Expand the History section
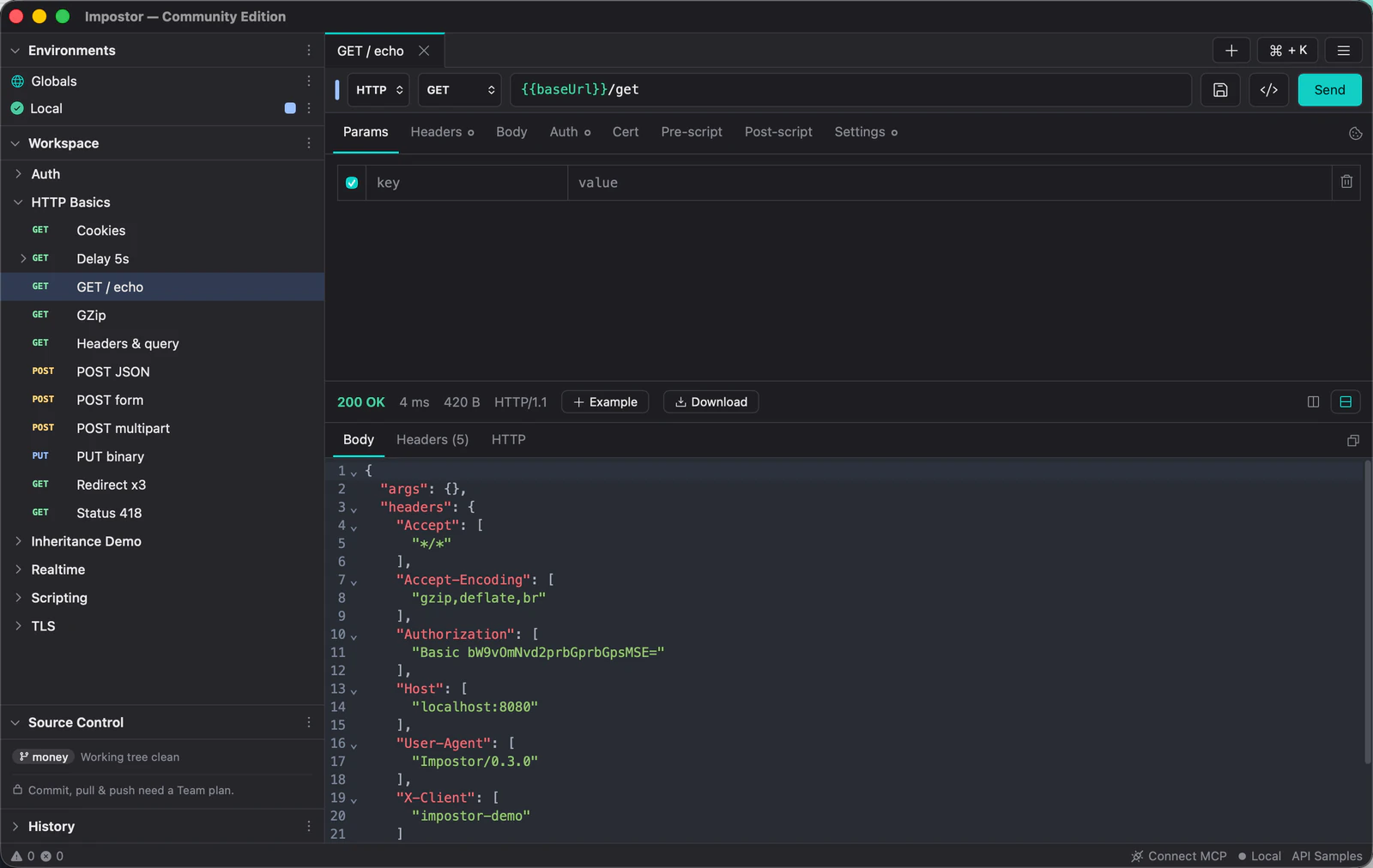Screen dimensions: 1373x868 pyautogui.click(x=15, y=826)
